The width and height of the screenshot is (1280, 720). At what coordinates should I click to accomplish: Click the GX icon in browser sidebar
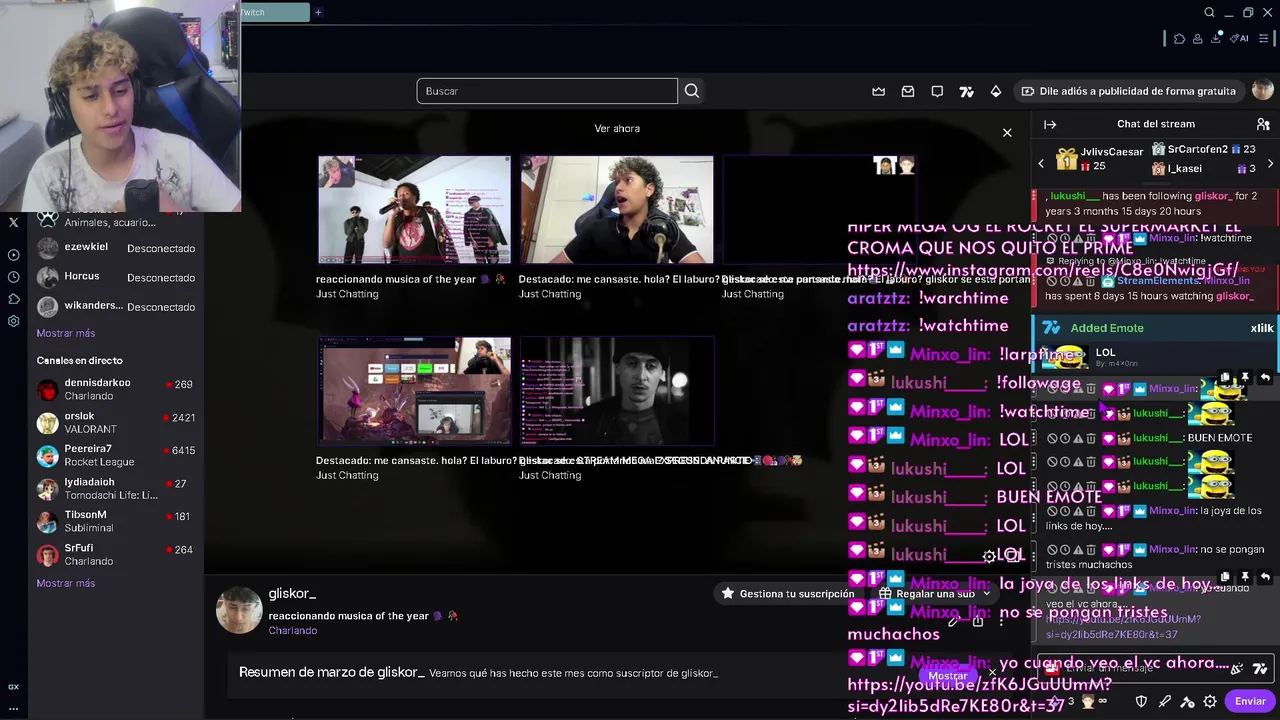14,687
